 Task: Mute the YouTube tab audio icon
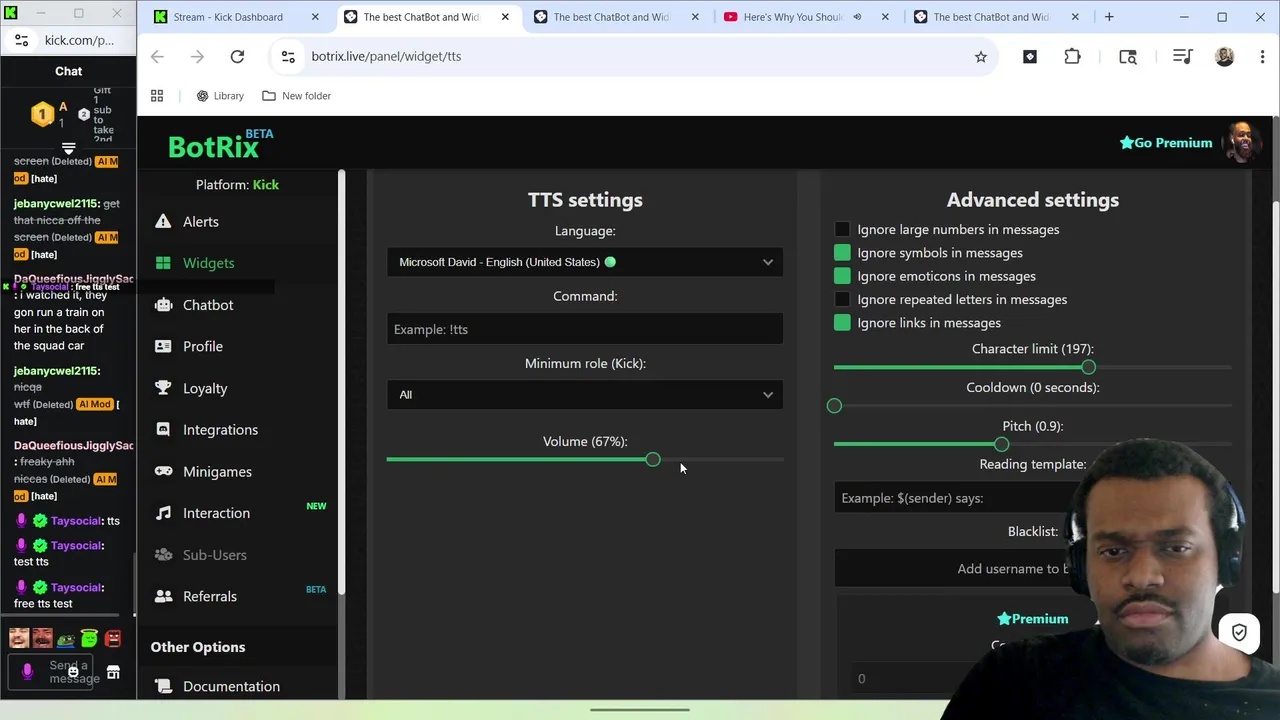tap(857, 17)
